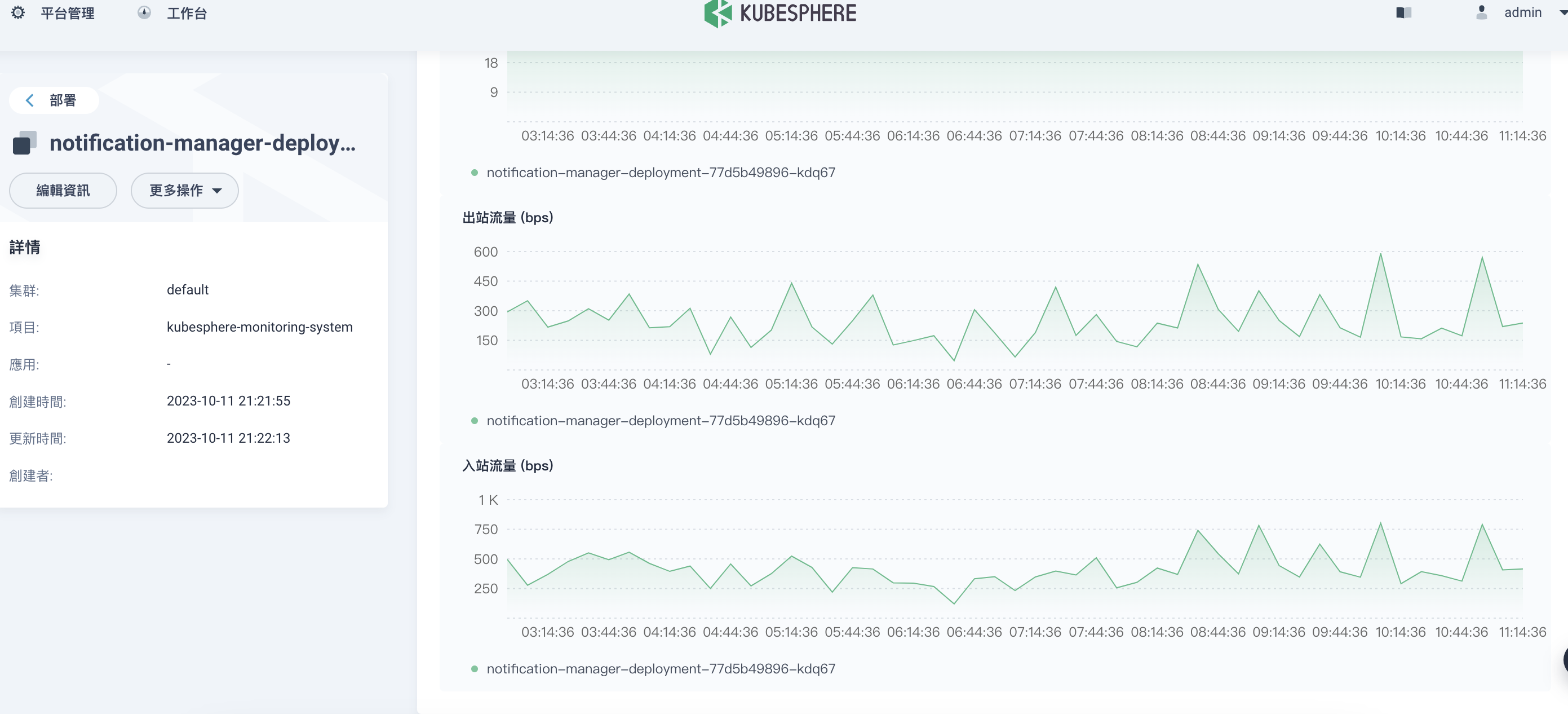Click the back arrow beside 部署
The image size is (1568, 714).
click(29, 100)
